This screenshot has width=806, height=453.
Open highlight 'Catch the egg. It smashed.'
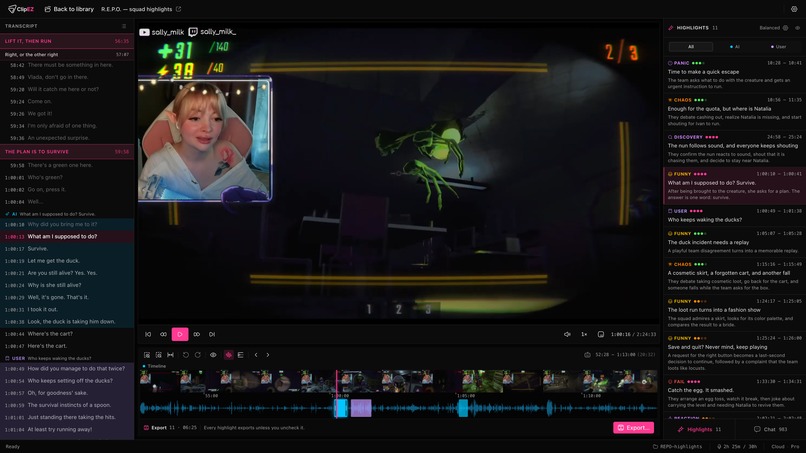pos(734,394)
